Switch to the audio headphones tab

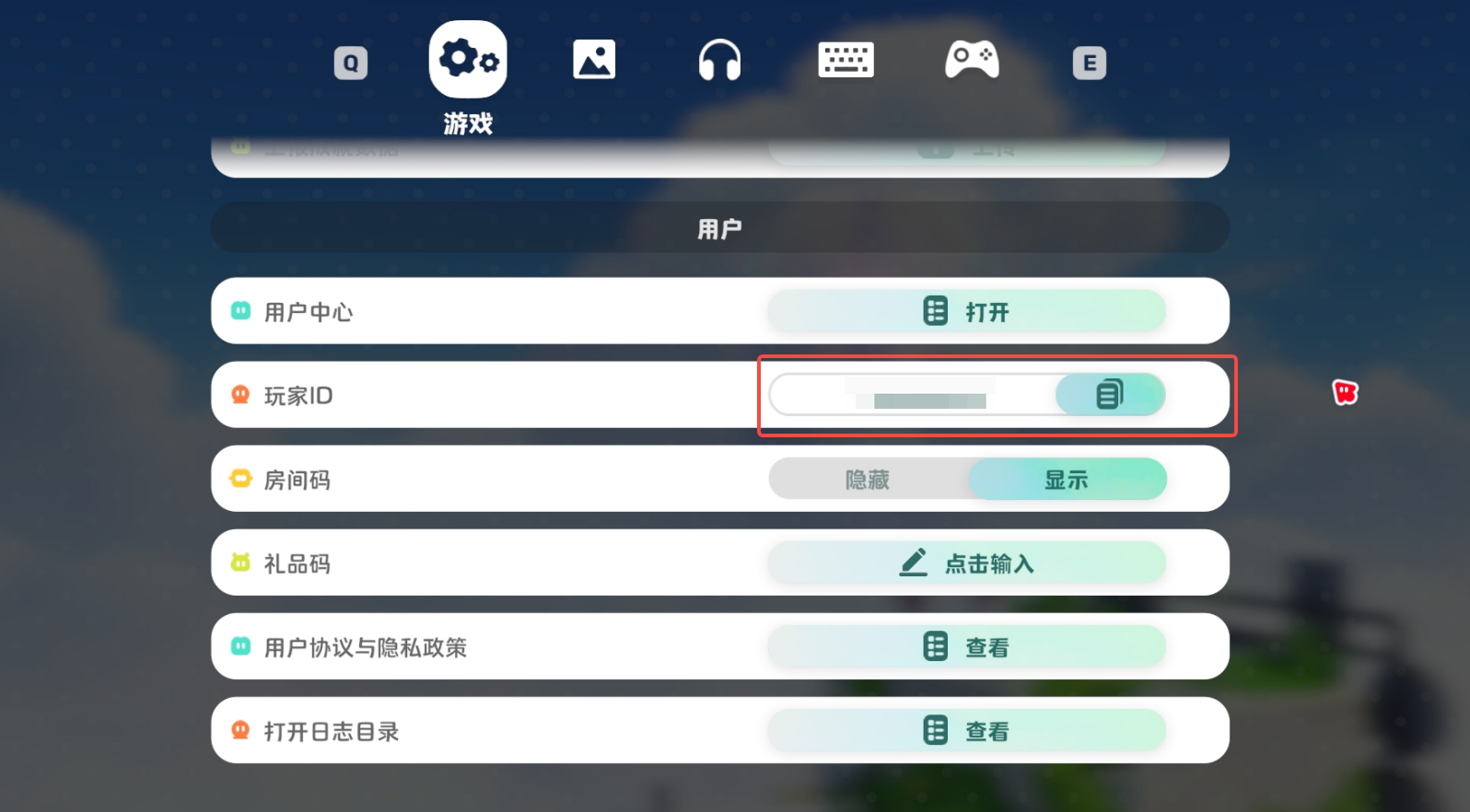tap(719, 60)
